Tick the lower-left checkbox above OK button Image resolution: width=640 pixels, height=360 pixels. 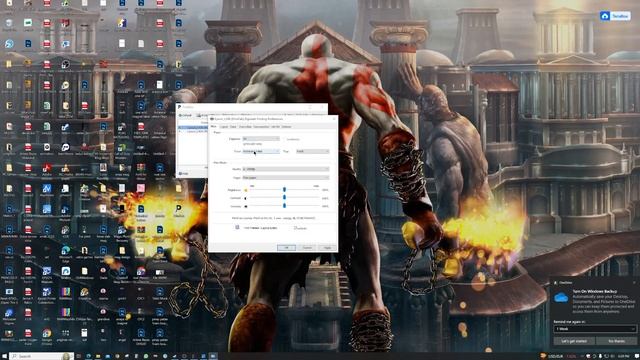[237, 227]
